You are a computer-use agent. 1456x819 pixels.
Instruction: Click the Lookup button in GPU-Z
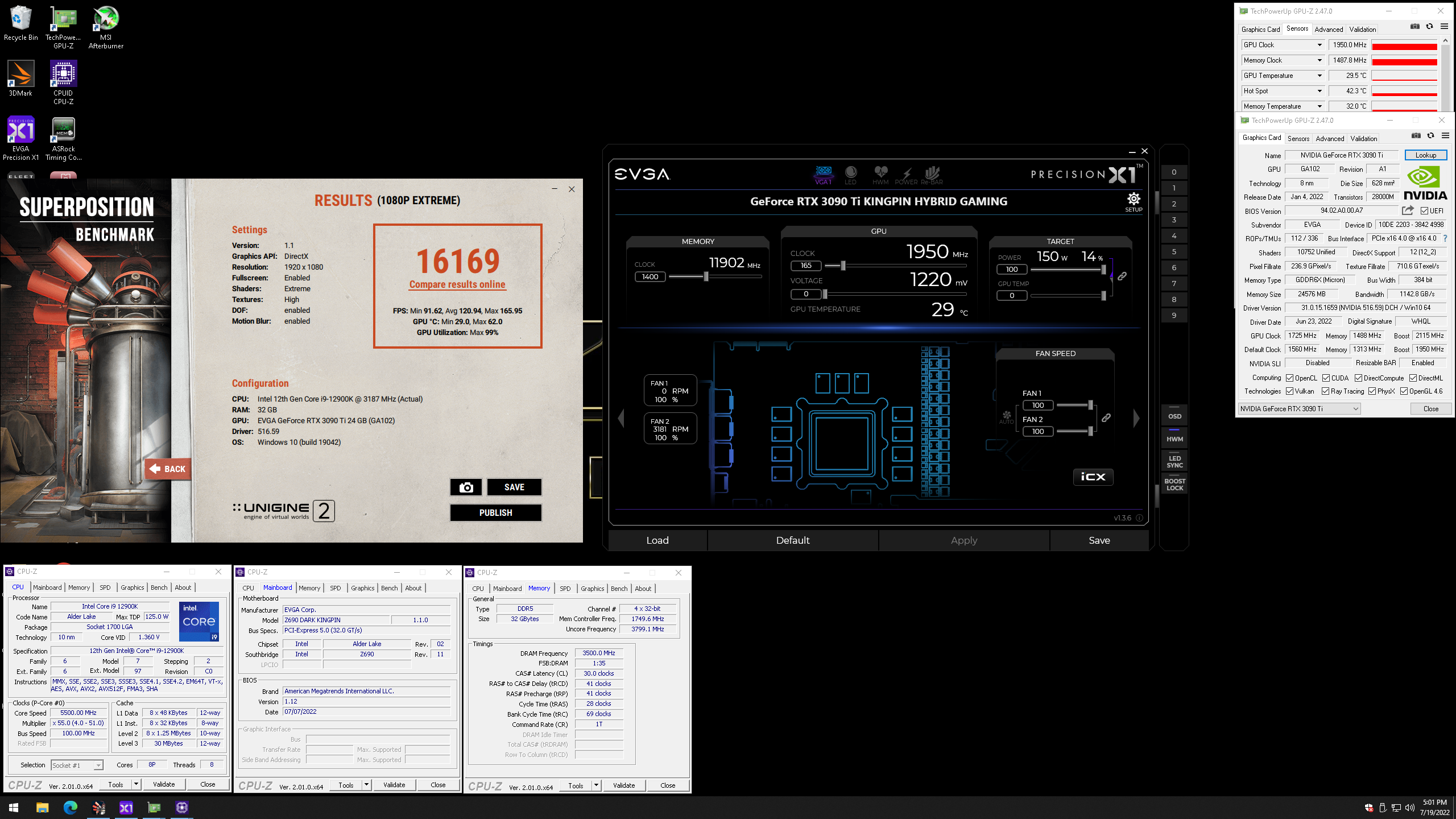(x=1426, y=155)
